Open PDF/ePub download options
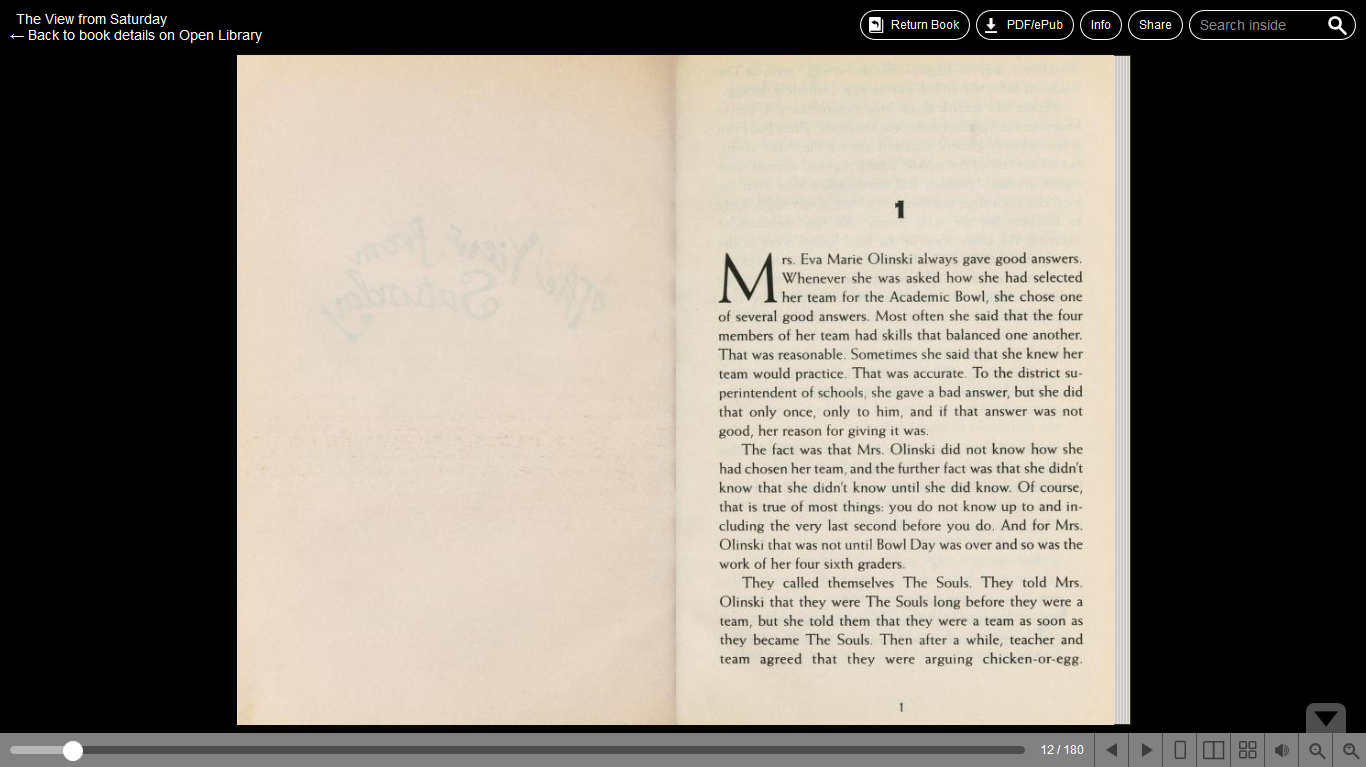This screenshot has height=767, width=1366. coord(1024,24)
